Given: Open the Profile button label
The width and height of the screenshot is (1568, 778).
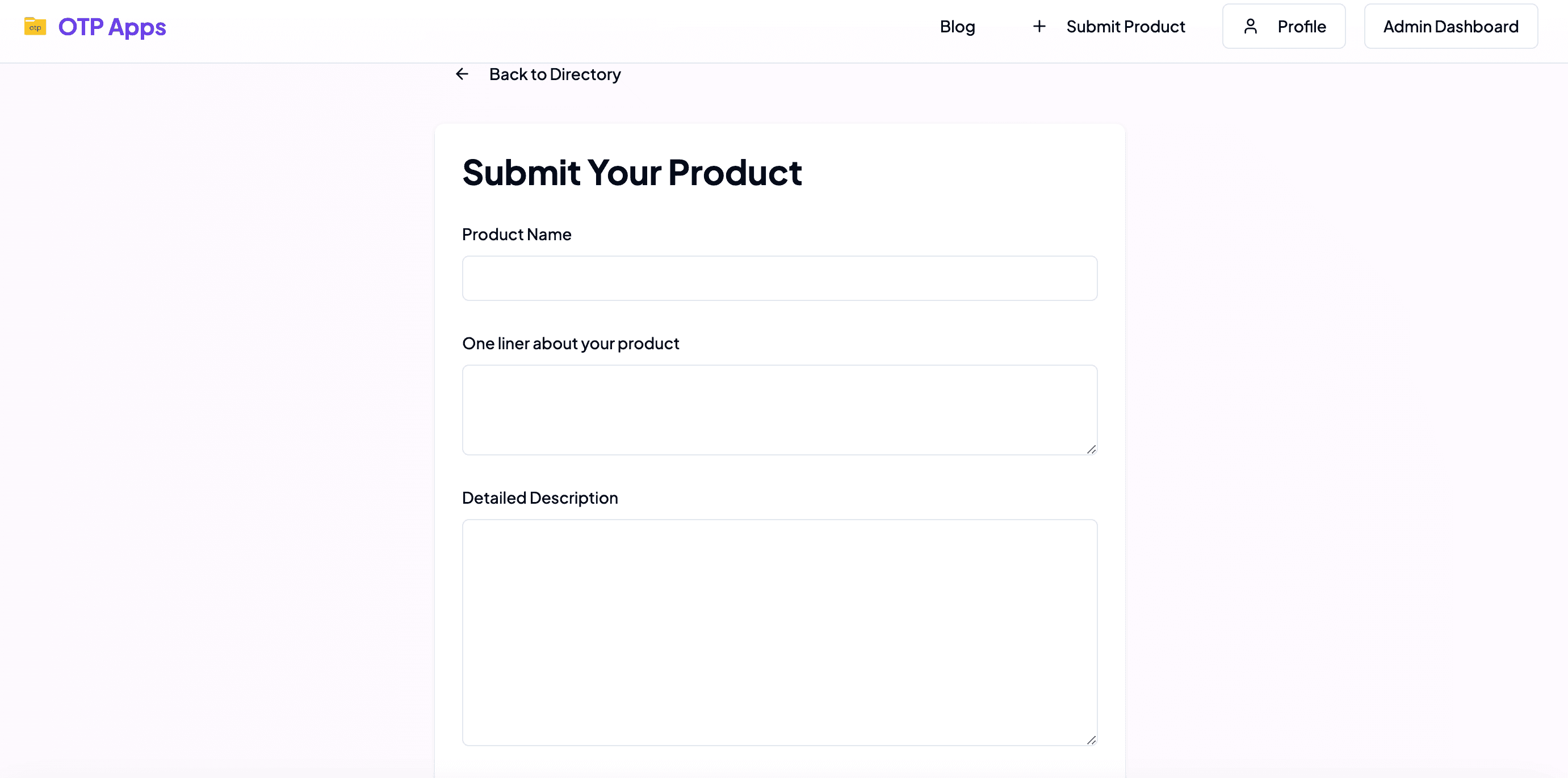Looking at the screenshot, I should coord(1301,26).
